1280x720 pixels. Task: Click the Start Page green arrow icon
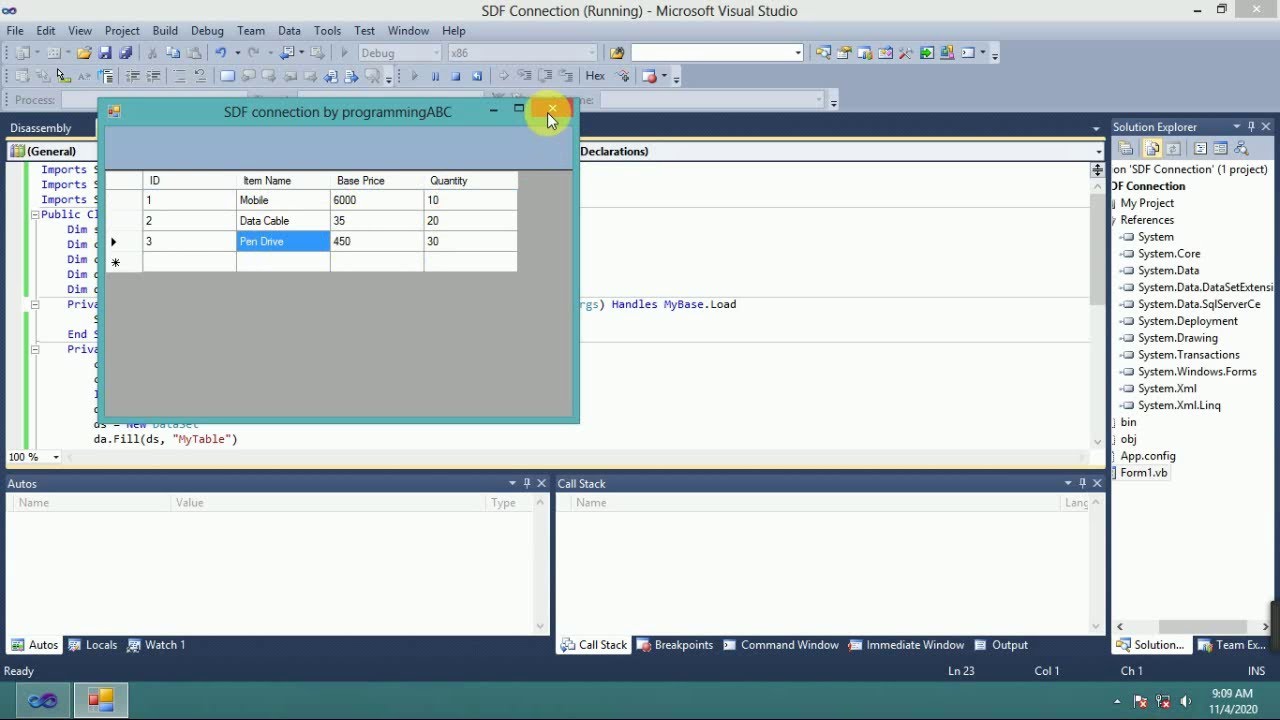(x=926, y=53)
